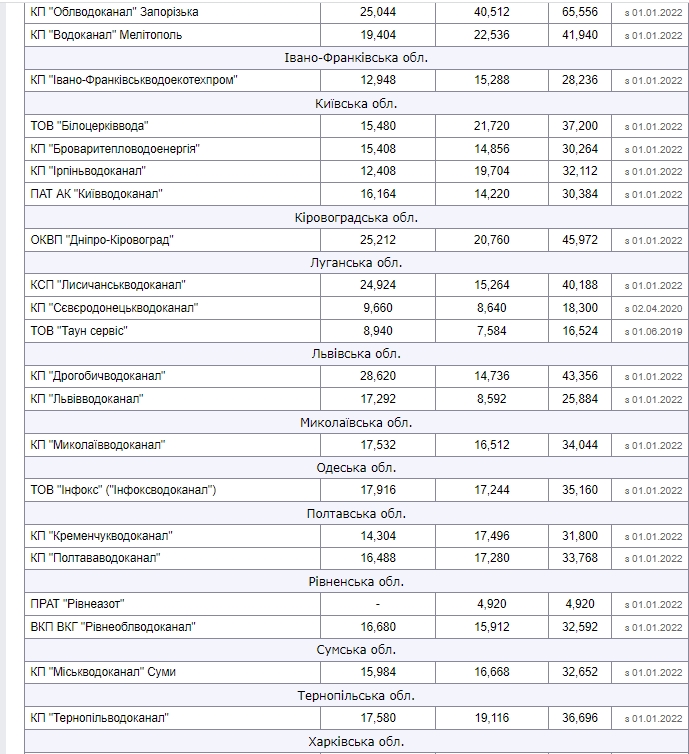Click ВКП ВКГ "Рівнеоблводоканал" company name
689x754 pixels.
[113, 627]
